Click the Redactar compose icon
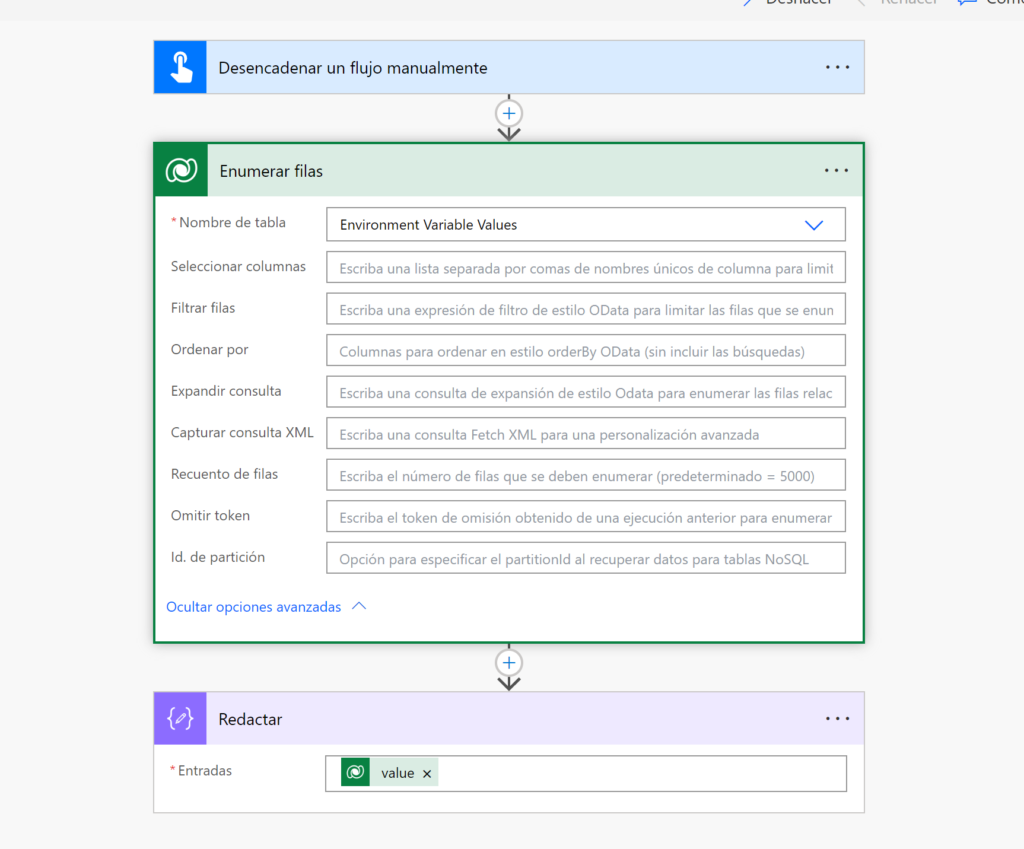1024x849 pixels. point(180,718)
